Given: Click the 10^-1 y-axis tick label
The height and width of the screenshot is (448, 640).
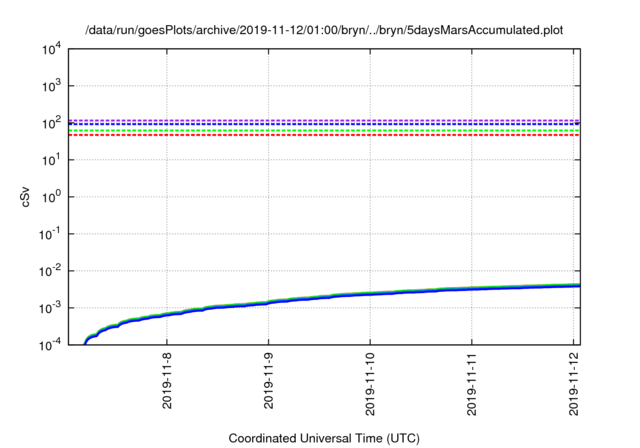Looking at the screenshot, I should [50, 234].
